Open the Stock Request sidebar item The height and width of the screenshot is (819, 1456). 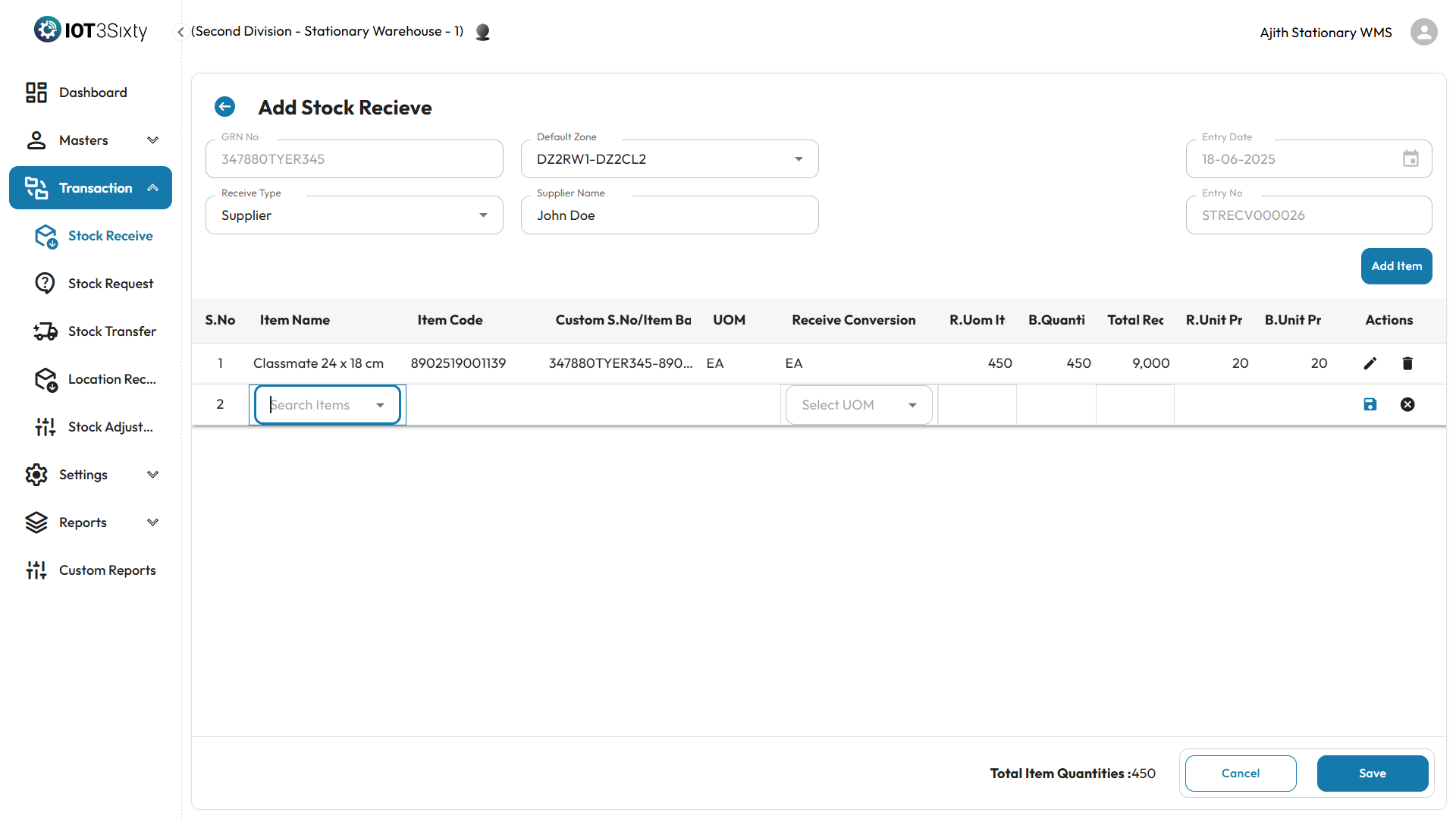(111, 284)
